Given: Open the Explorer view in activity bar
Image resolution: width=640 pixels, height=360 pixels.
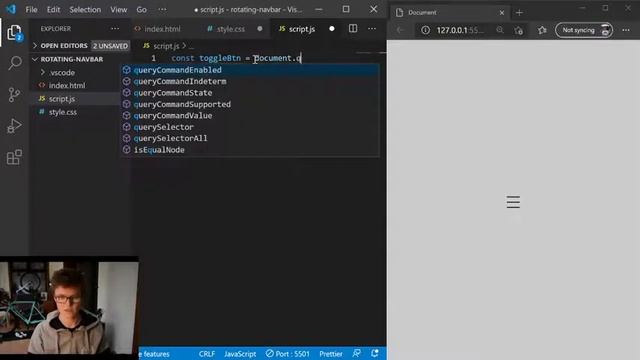Looking at the screenshot, I should click(x=14, y=33).
